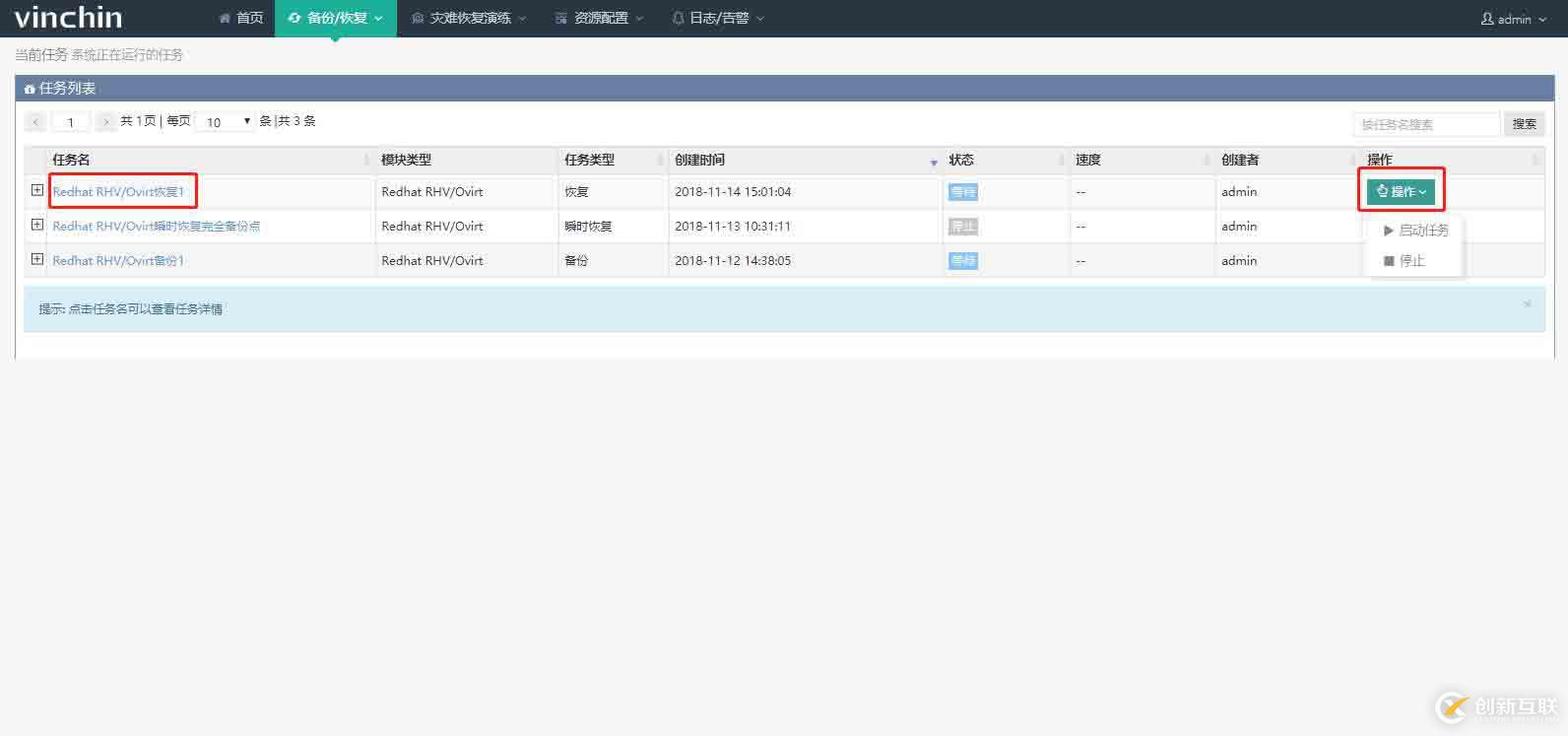Screen dimensions: 1568x736
Task: Focus the task name search box
Action: (1426, 124)
